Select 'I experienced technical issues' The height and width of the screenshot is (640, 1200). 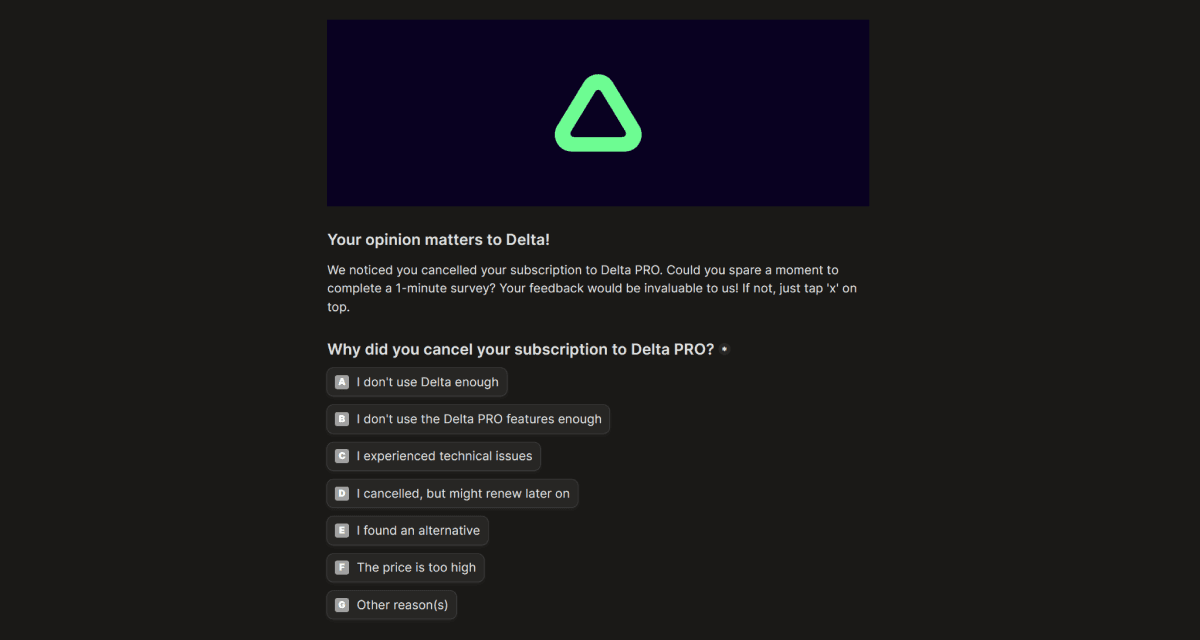click(433, 456)
